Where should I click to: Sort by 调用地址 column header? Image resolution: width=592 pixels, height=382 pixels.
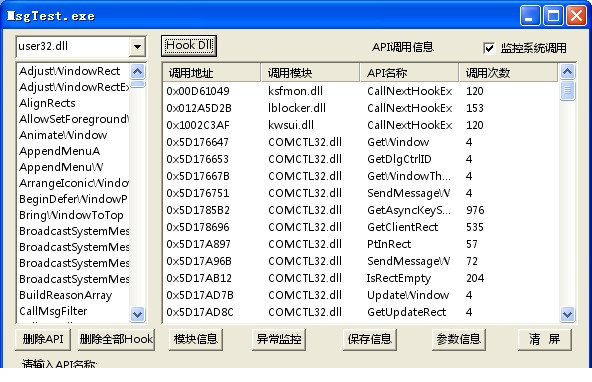coord(212,73)
